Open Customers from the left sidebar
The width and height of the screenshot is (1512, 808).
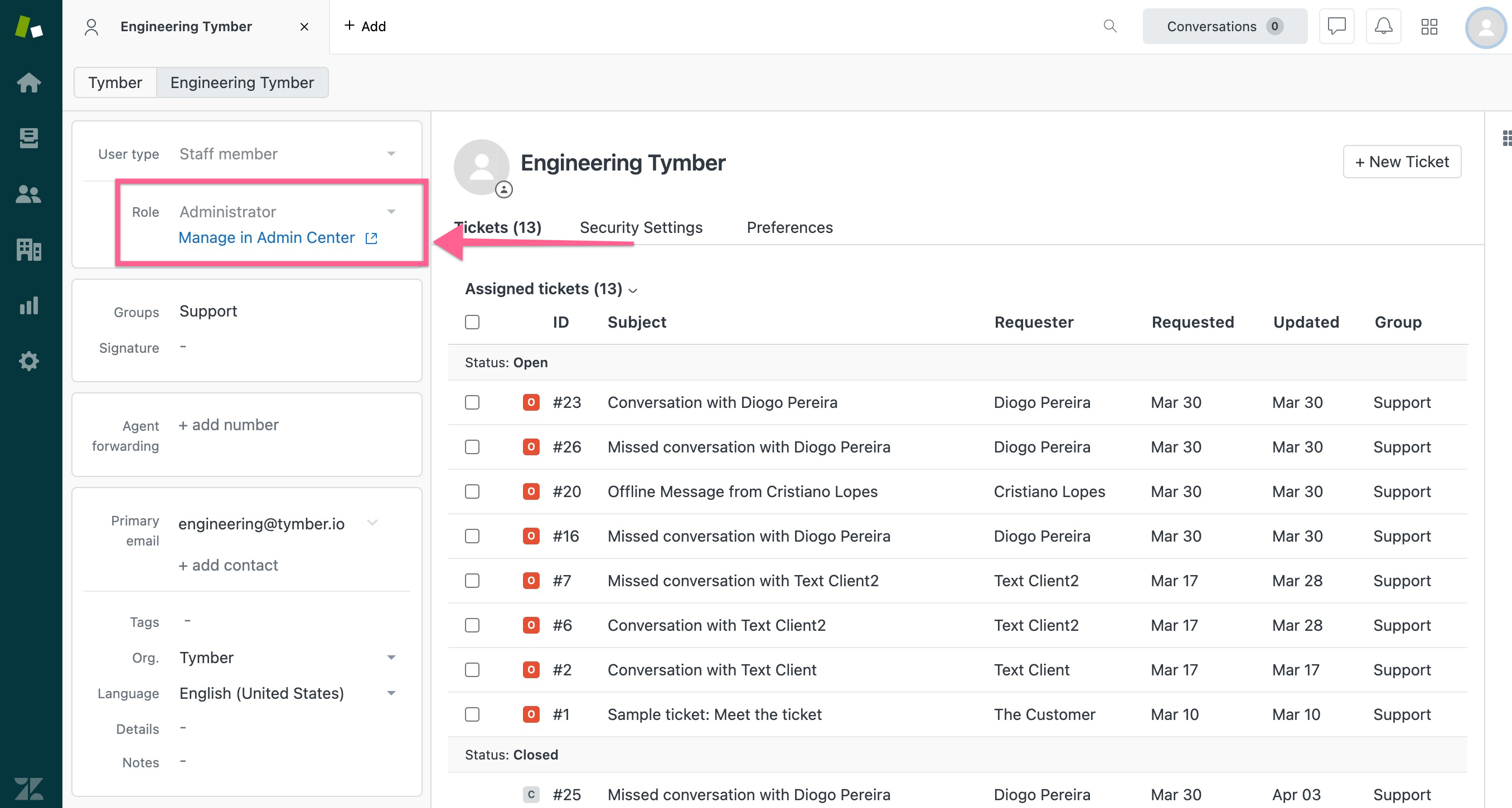coord(29,194)
